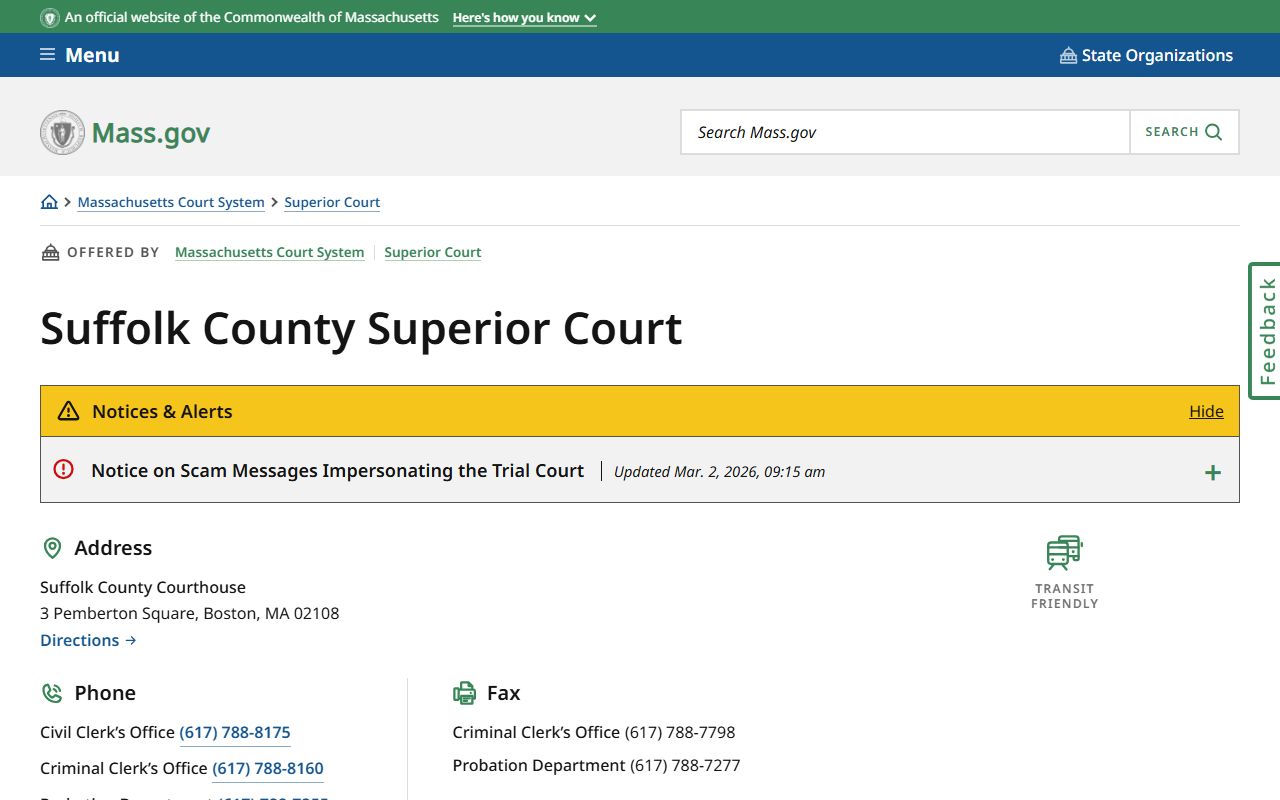Click the Transit Friendly bus icon
The image size is (1280, 800).
tap(1064, 552)
